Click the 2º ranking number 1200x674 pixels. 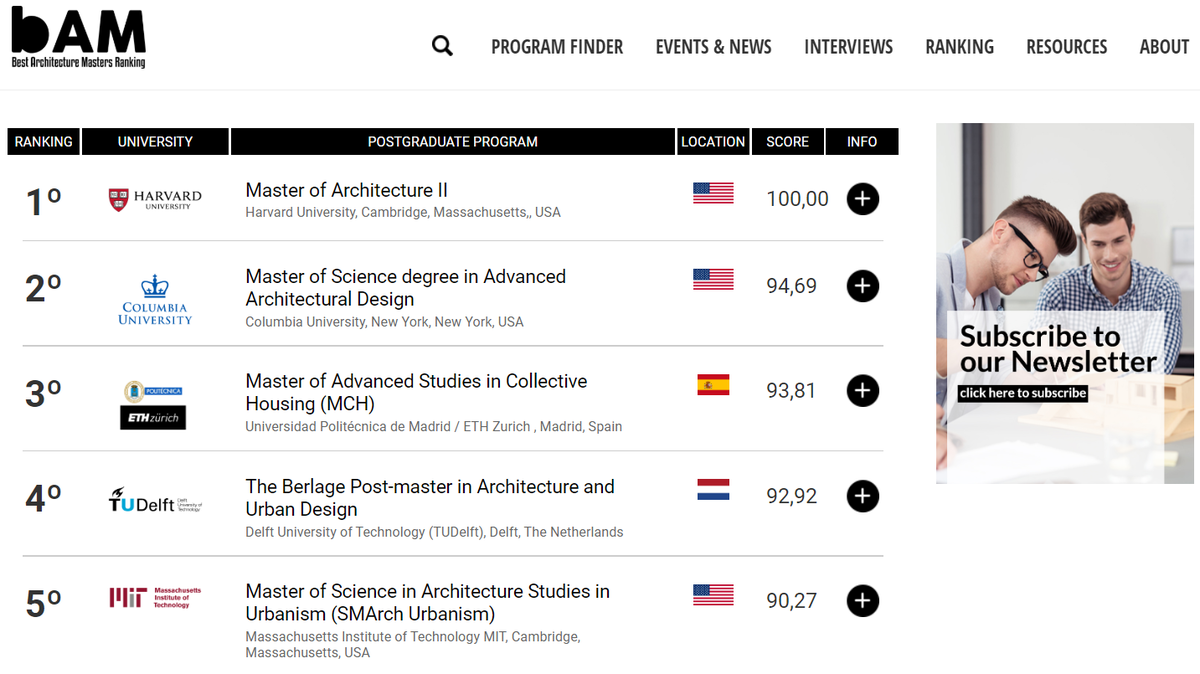[43, 289]
